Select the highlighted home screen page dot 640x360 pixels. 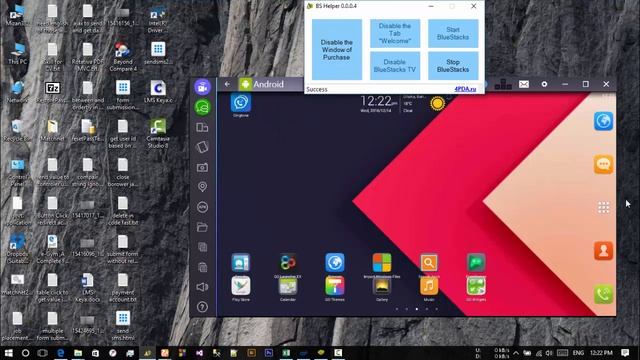point(417,309)
